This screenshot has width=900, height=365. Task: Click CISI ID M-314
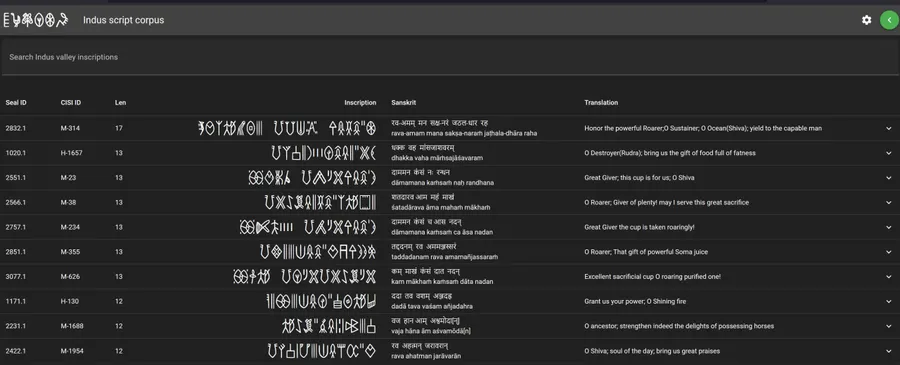tap(69, 129)
